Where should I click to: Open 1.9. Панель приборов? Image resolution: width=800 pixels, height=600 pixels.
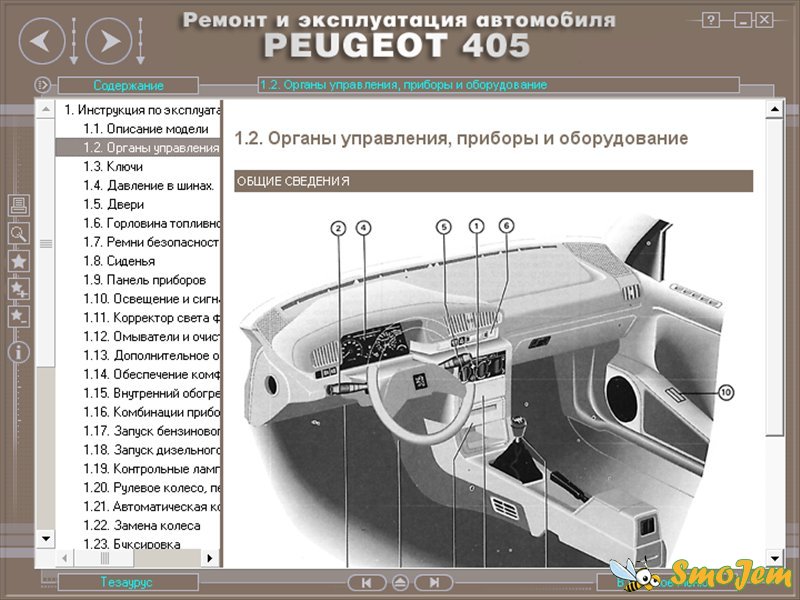pyautogui.click(x=144, y=280)
